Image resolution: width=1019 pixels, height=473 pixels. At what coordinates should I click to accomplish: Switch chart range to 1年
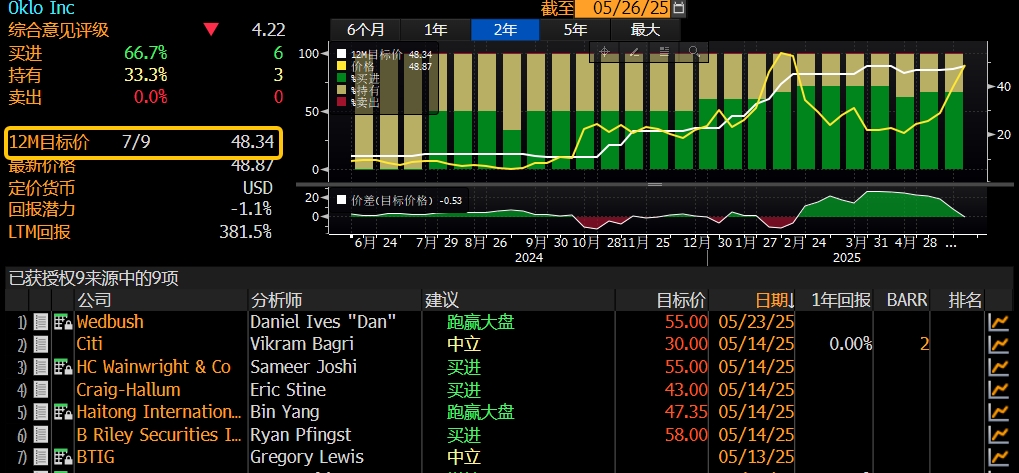click(435, 29)
